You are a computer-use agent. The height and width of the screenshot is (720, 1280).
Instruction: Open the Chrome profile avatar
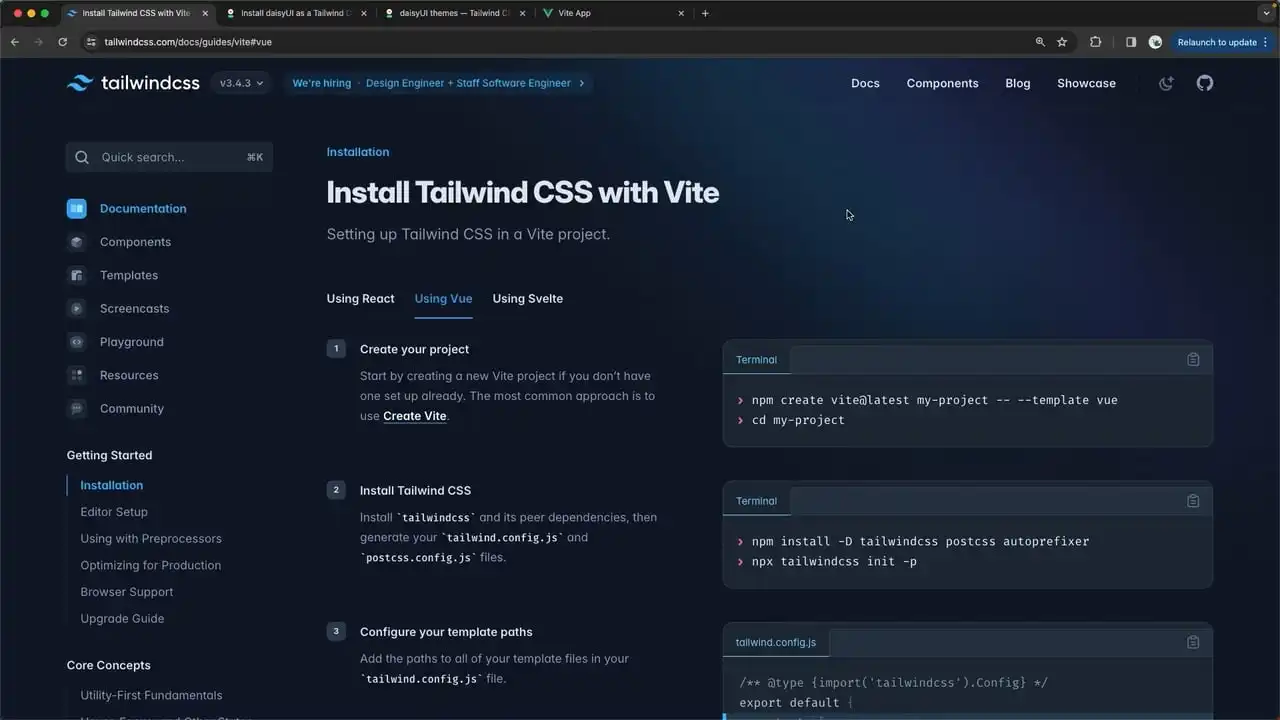tap(1155, 42)
